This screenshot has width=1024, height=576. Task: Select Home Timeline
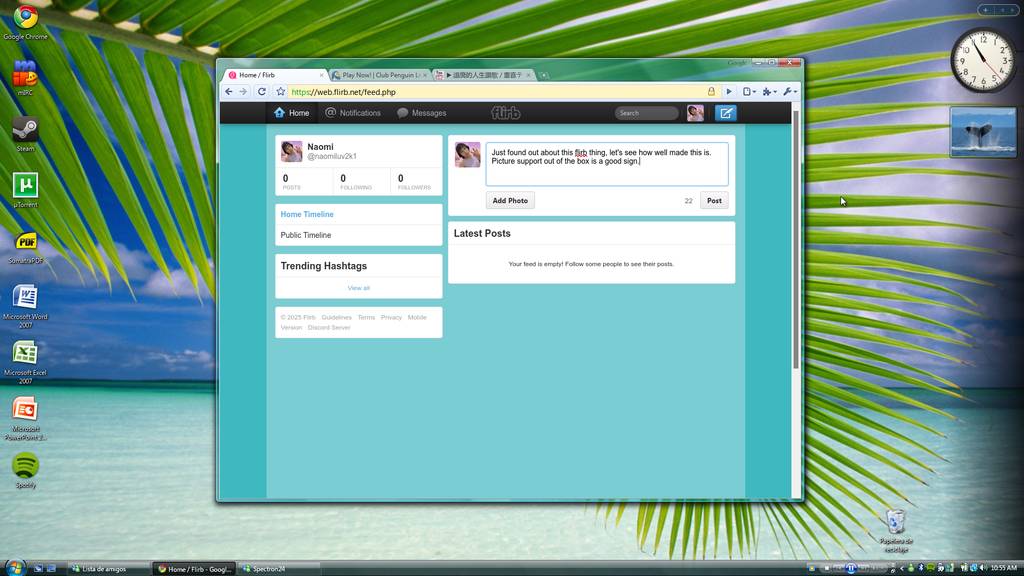coord(307,214)
